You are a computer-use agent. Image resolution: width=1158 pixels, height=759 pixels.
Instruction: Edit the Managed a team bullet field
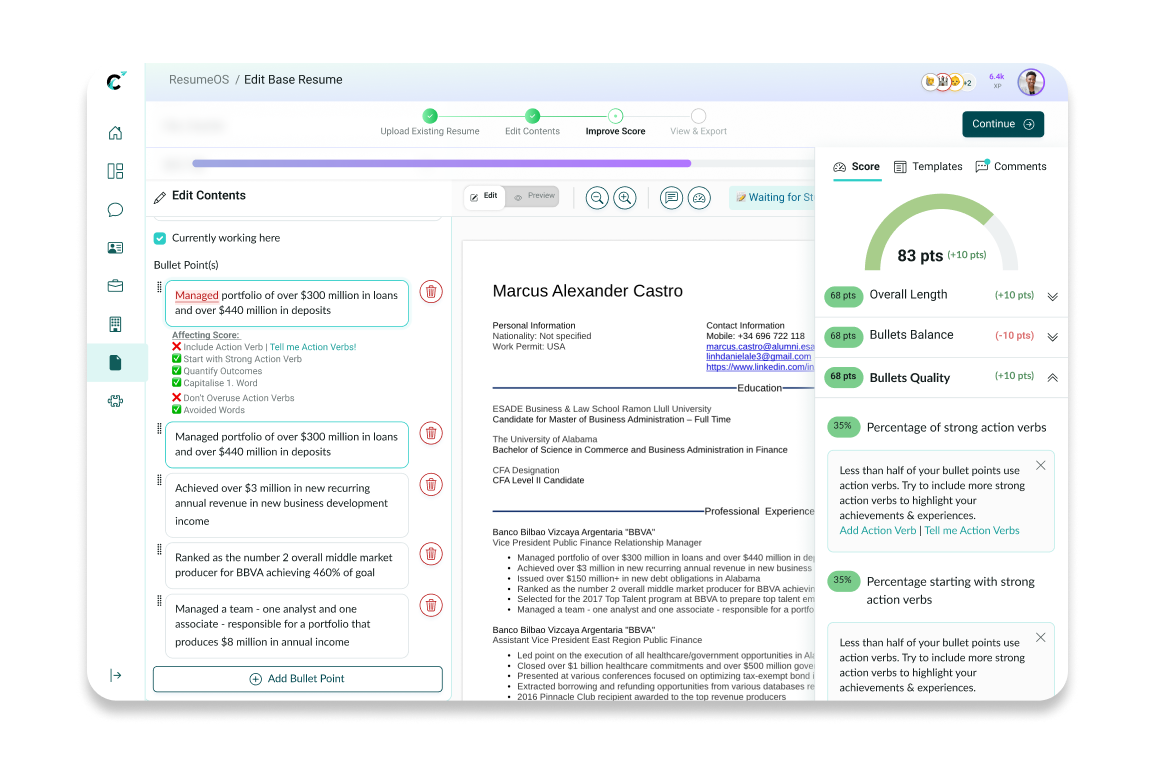(287, 626)
